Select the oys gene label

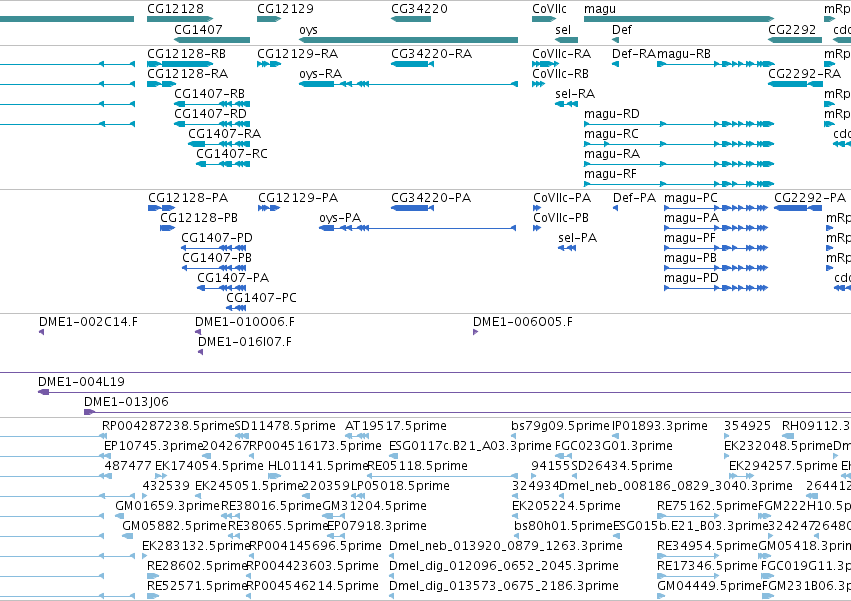308,30
